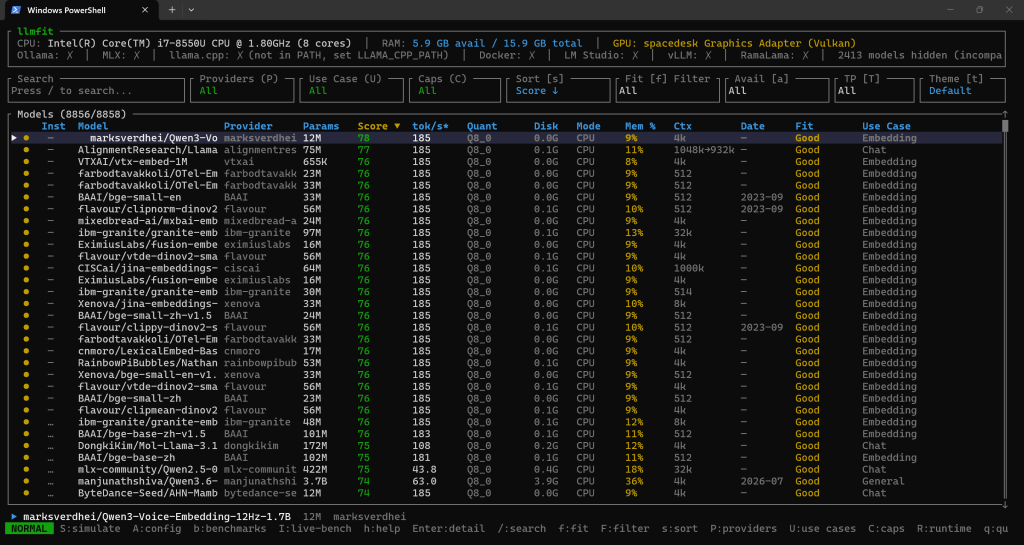Click the yellow dot of CISCai/jina-embeddings row
This screenshot has width=1024, height=545.
coord(26,268)
